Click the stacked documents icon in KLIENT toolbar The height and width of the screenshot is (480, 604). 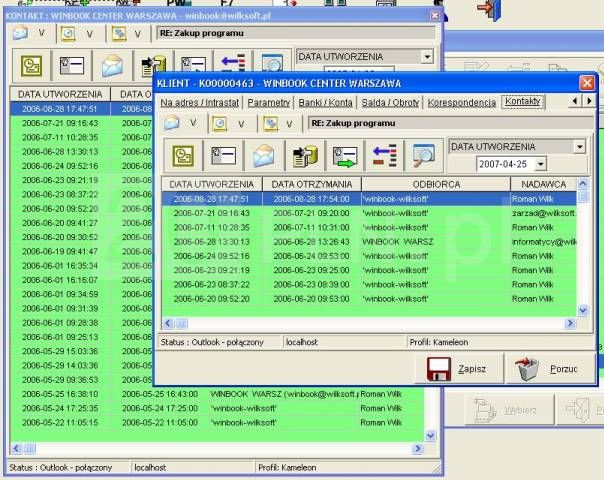(304, 155)
